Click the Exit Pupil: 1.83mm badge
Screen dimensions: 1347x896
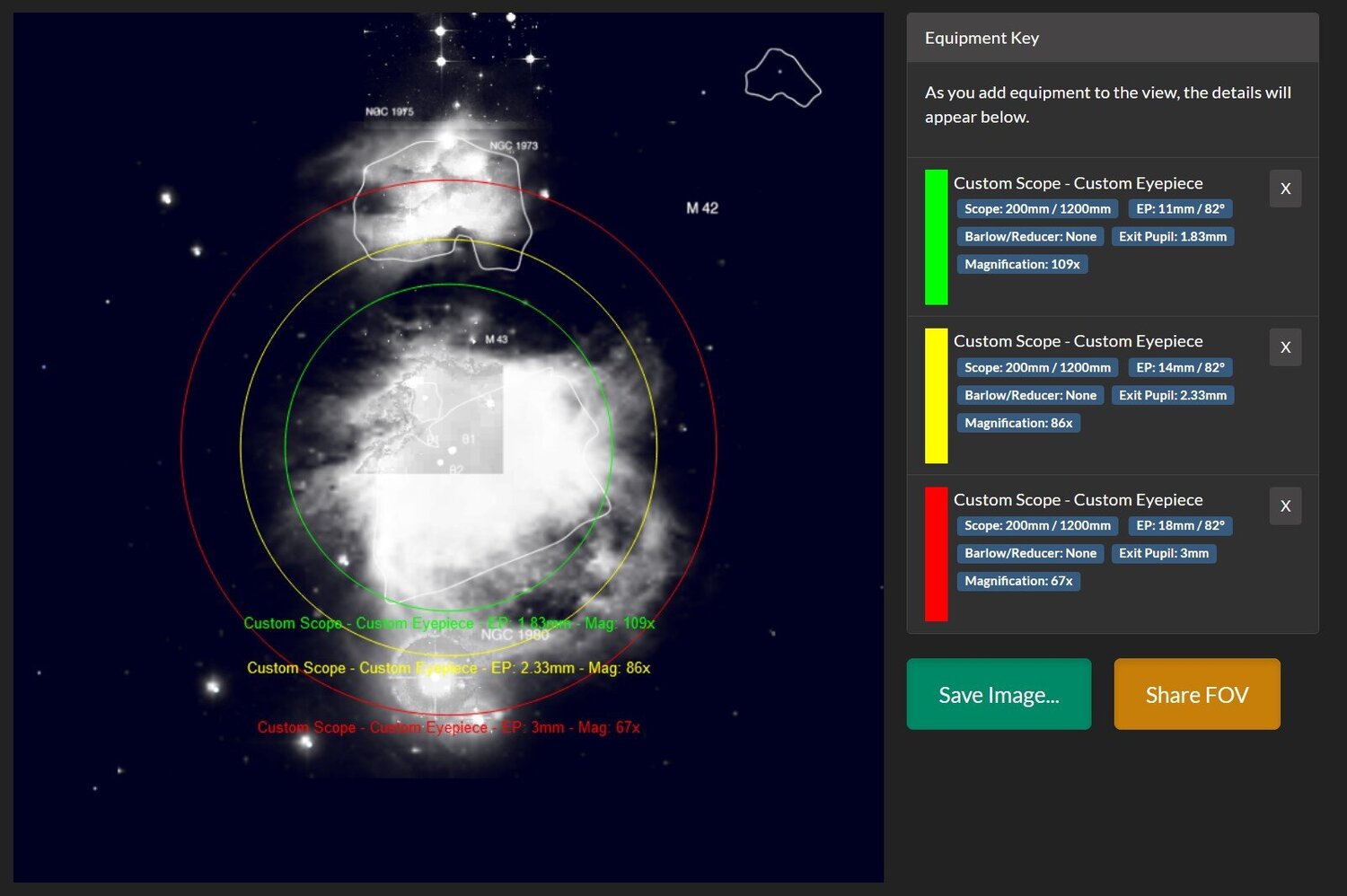click(x=1172, y=237)
